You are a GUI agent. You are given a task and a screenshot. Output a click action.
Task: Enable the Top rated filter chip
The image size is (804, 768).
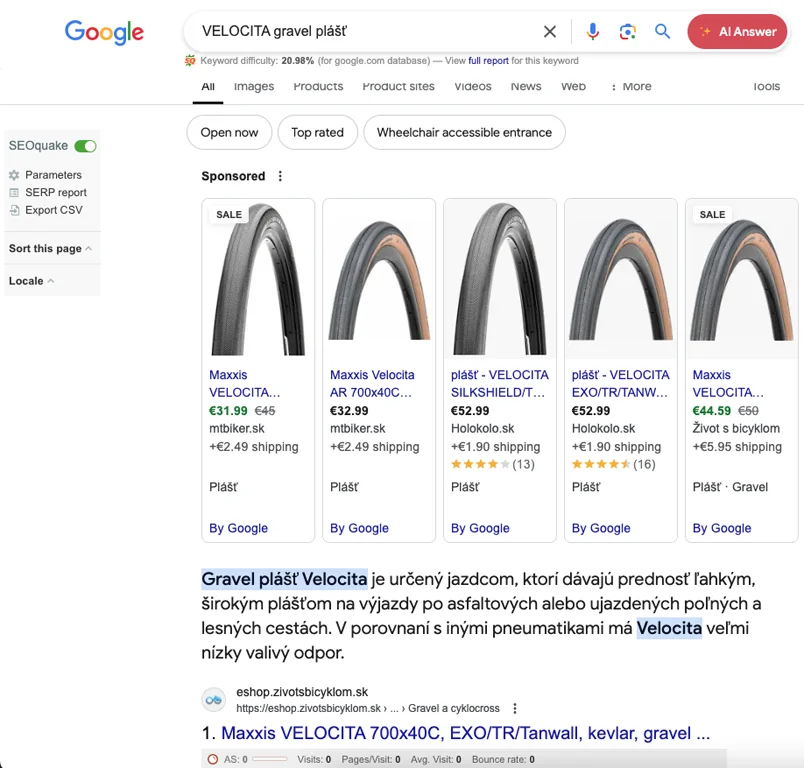[x=317, y=132]
